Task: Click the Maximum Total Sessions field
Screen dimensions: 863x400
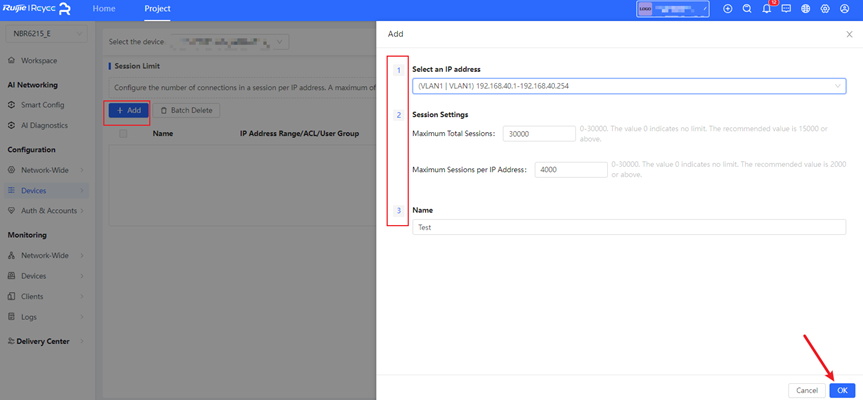Action: (x=538, y=133)
